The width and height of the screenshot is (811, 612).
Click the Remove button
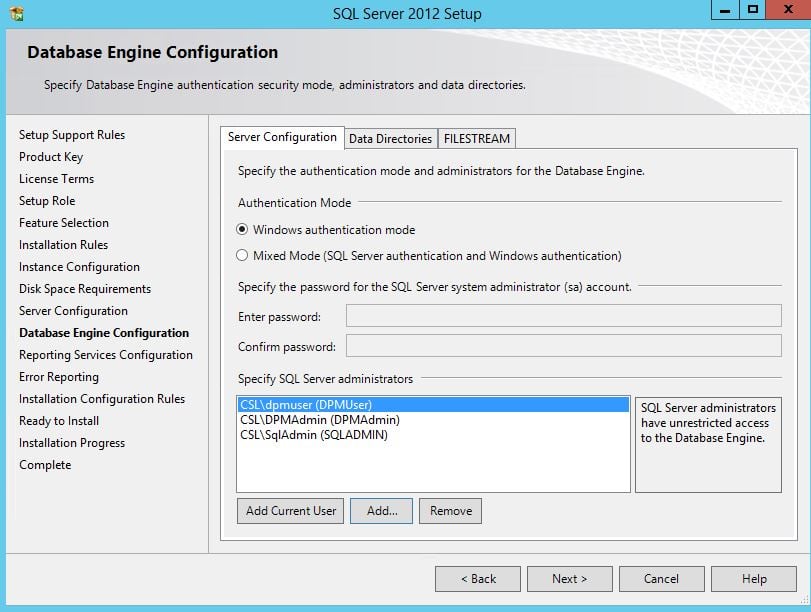[x=450, y=511]
